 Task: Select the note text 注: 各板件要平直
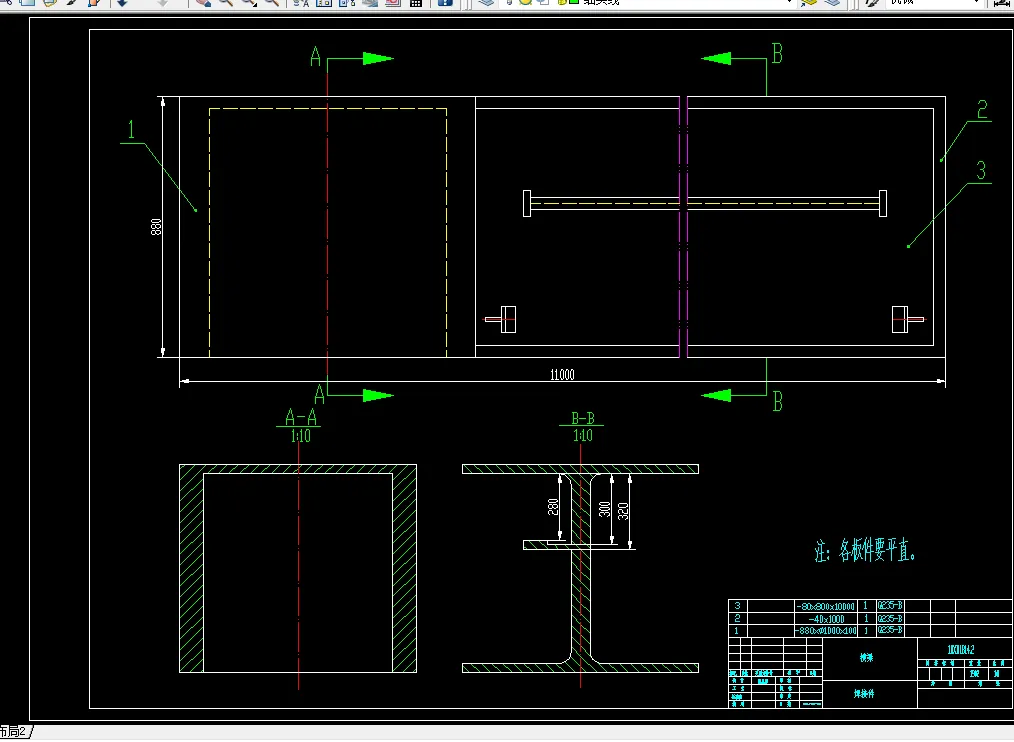tap(865, 551)
